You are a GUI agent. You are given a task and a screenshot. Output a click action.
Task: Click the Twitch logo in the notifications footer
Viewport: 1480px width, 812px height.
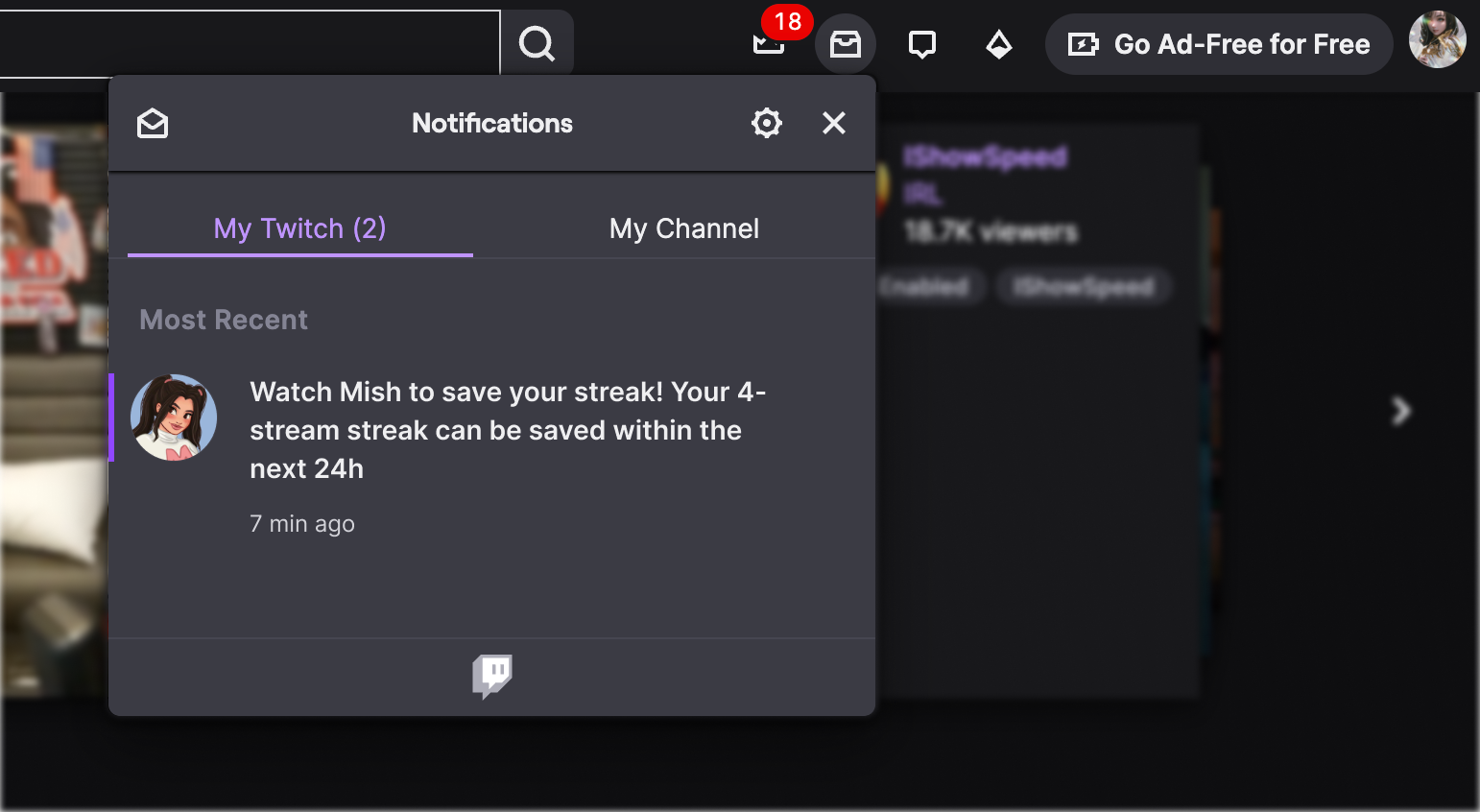491,677
